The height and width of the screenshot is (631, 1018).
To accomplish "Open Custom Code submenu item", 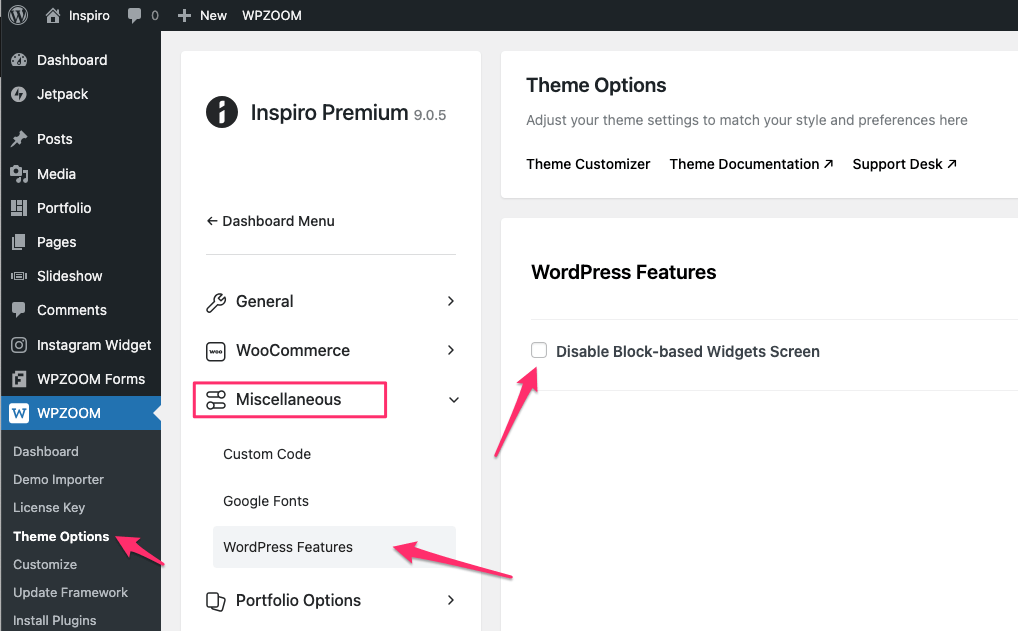I will [x=267, y=454].
